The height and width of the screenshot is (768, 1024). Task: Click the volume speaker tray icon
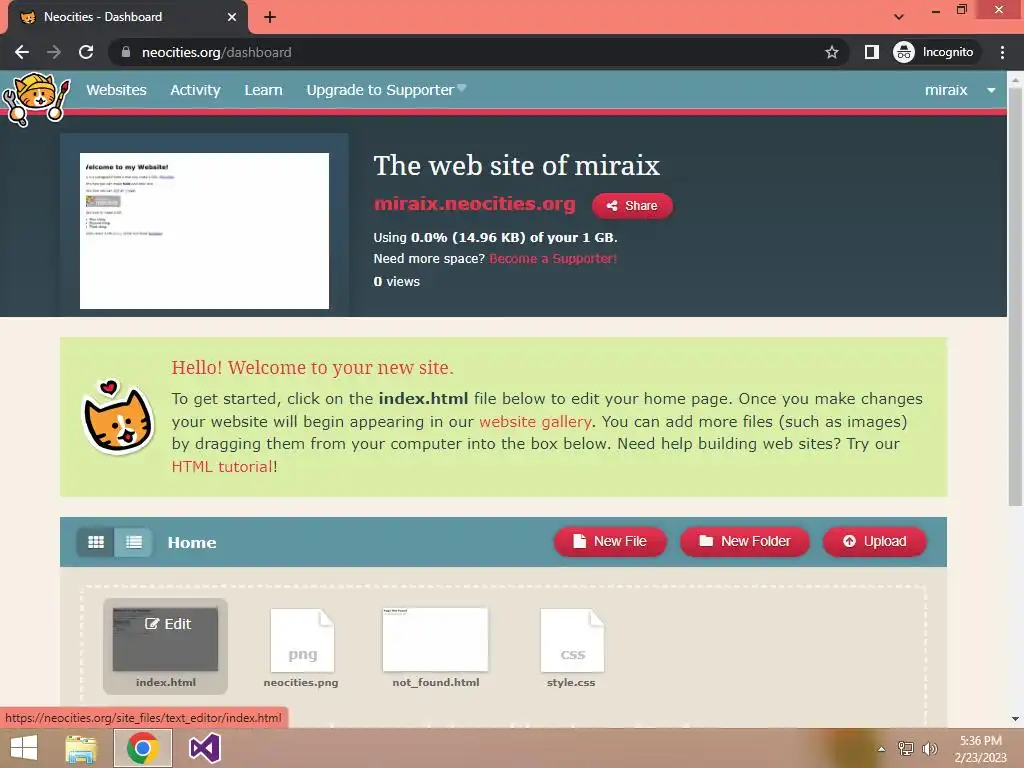pos(929,749)
